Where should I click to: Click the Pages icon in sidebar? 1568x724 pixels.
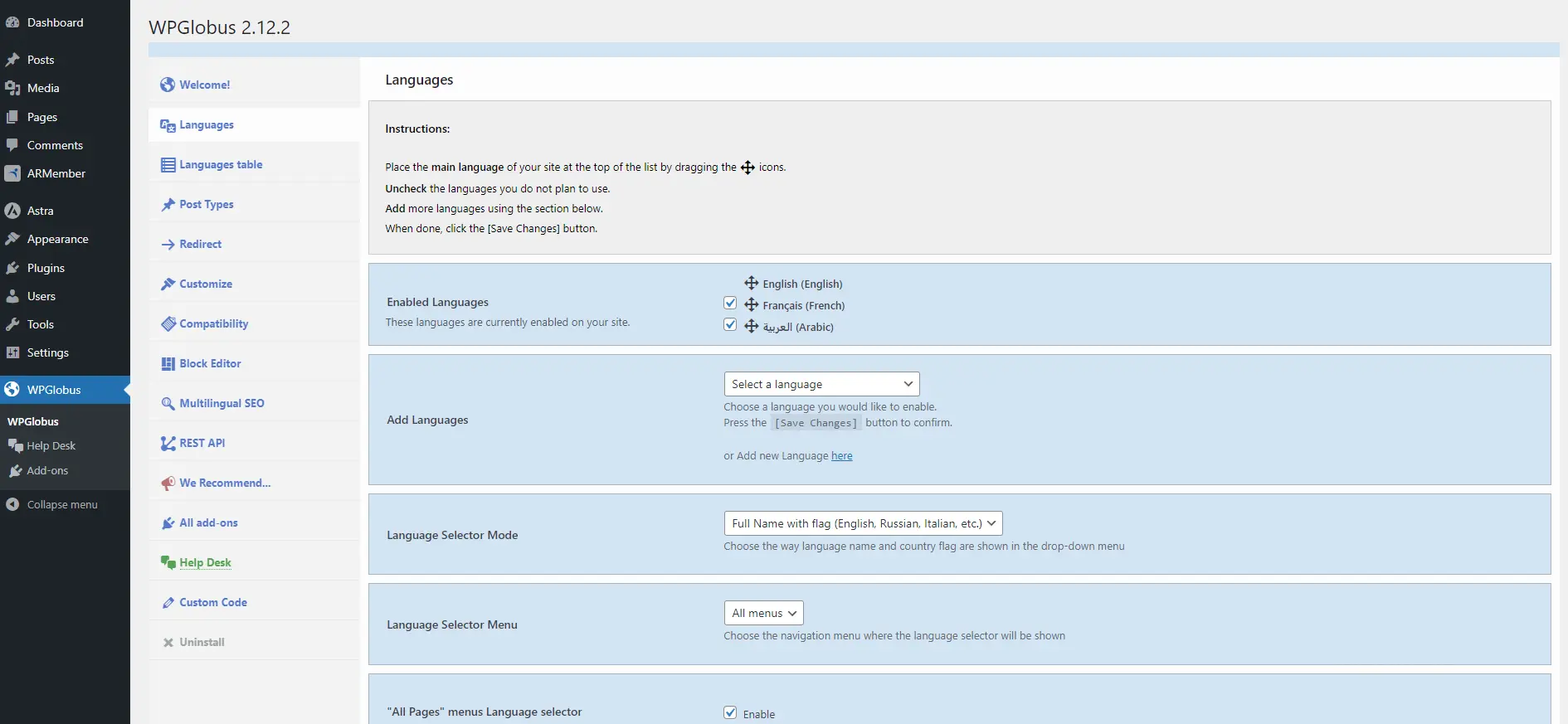point(12,117)
